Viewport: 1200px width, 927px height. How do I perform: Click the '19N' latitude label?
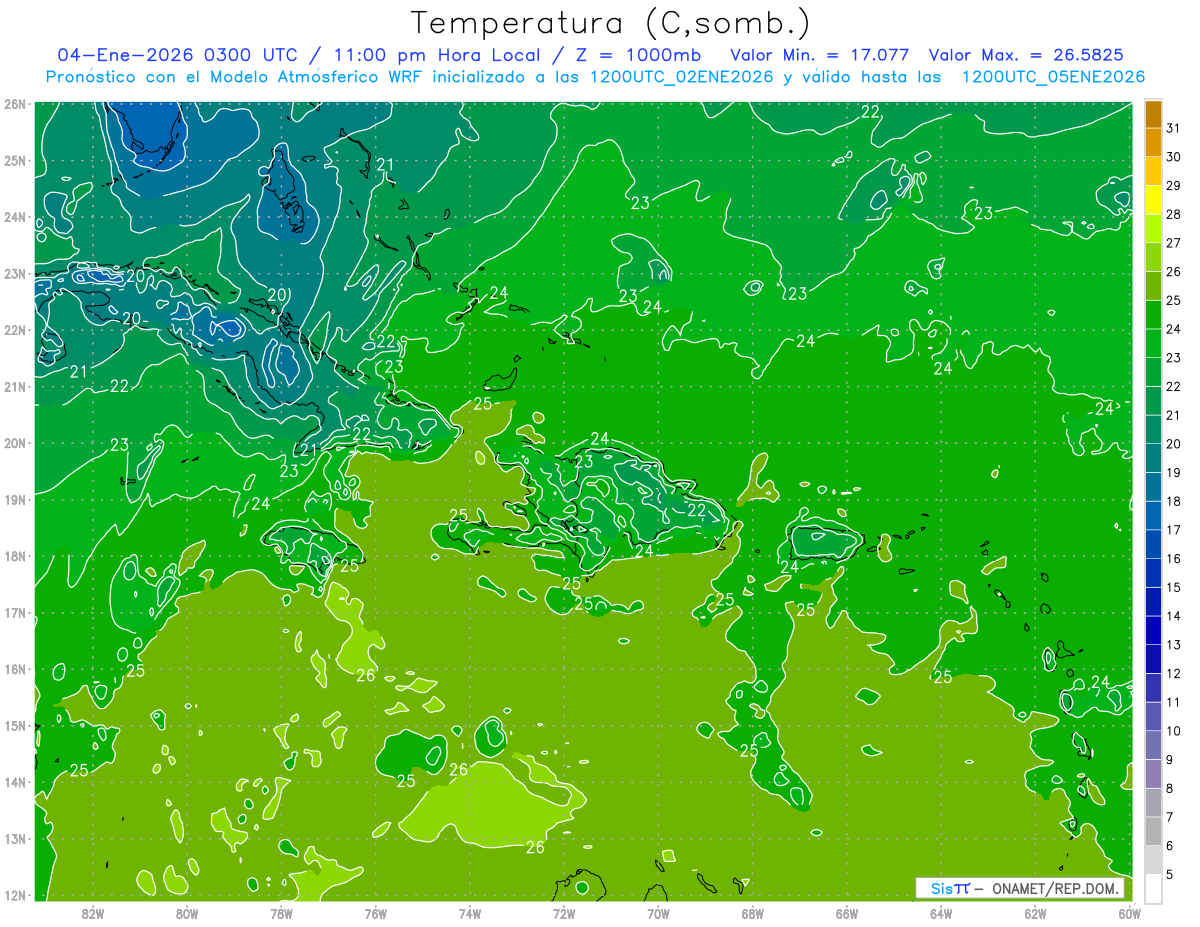[15, 500]
